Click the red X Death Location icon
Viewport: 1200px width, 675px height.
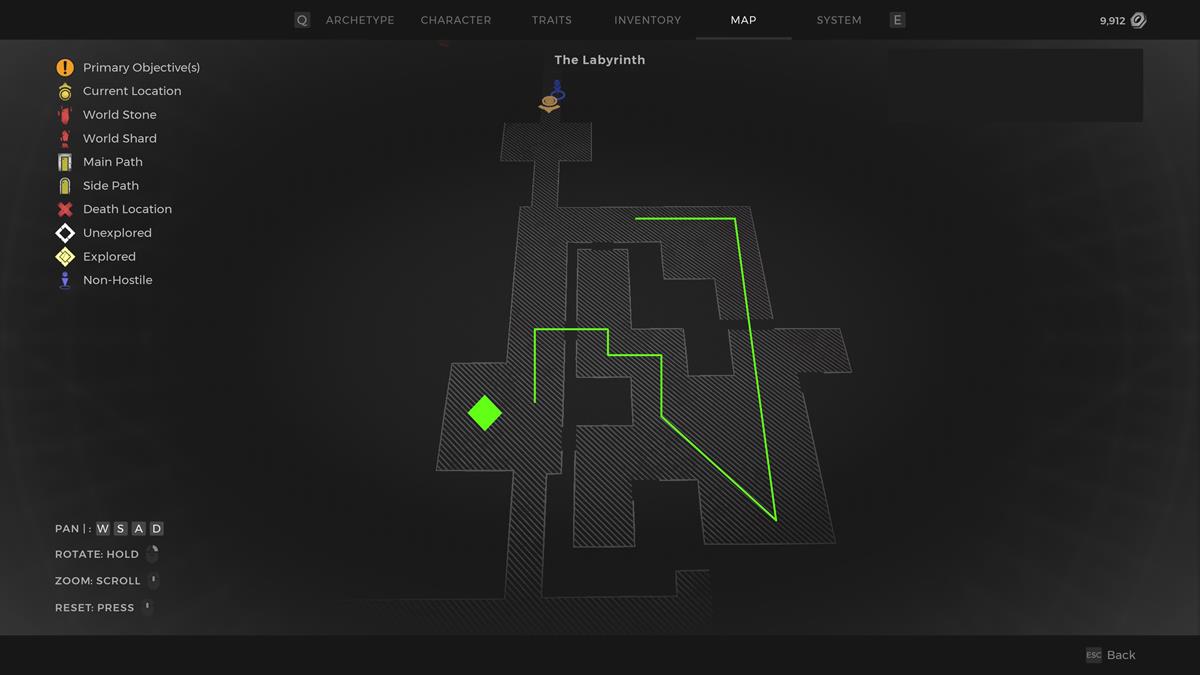[x=65, y=209]
